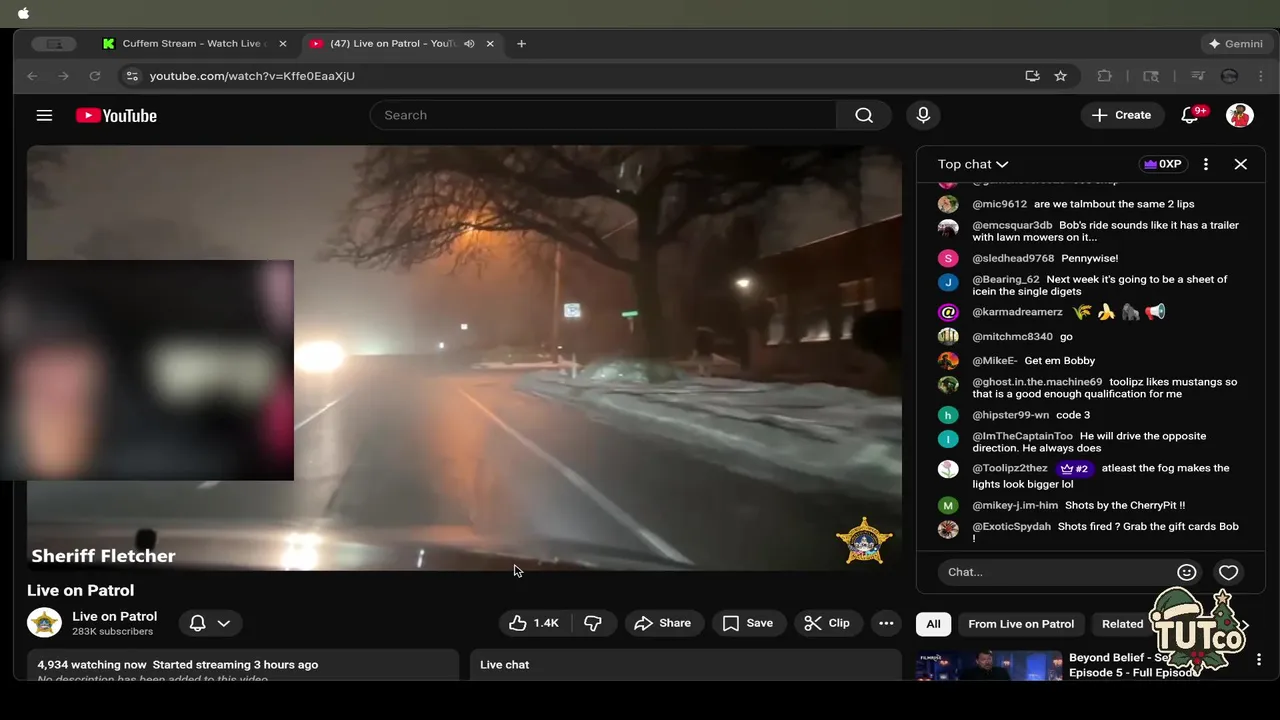Click the Live chat section header
This screenshot has width=1280, height=720.
(x=505, y=665)
